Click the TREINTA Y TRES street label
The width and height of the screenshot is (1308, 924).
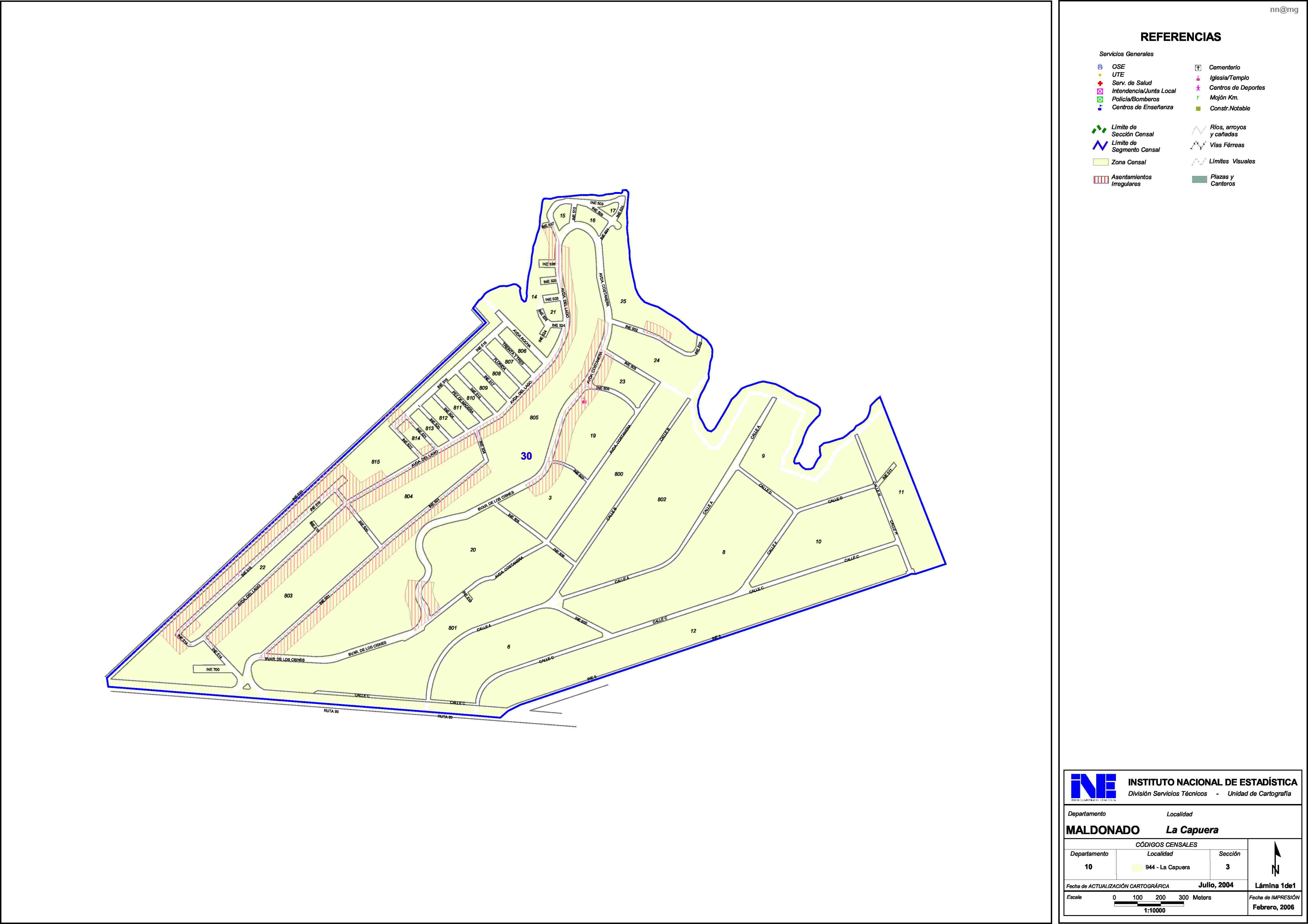pyautogui.click(x=513, y=354)
